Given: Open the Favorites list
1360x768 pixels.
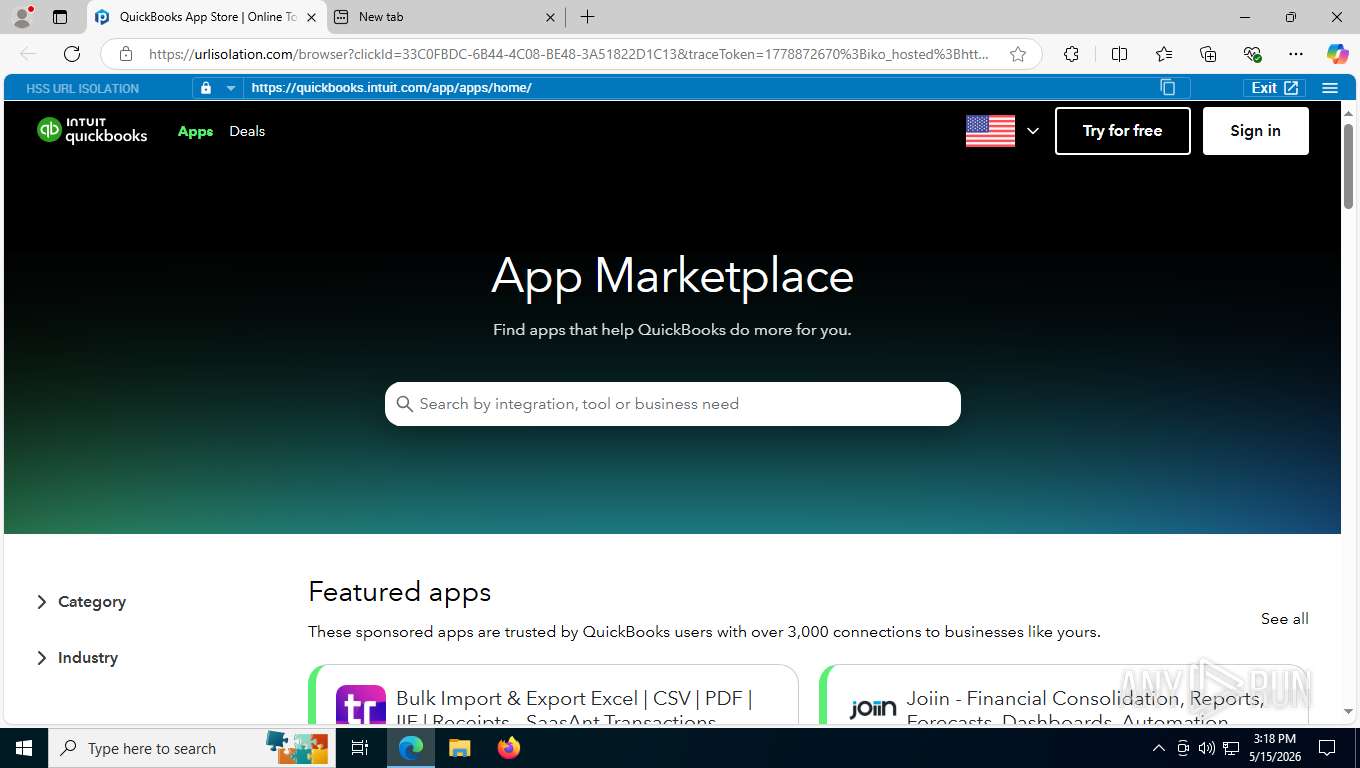Looking at the screenshot, I should point(1164,54).
